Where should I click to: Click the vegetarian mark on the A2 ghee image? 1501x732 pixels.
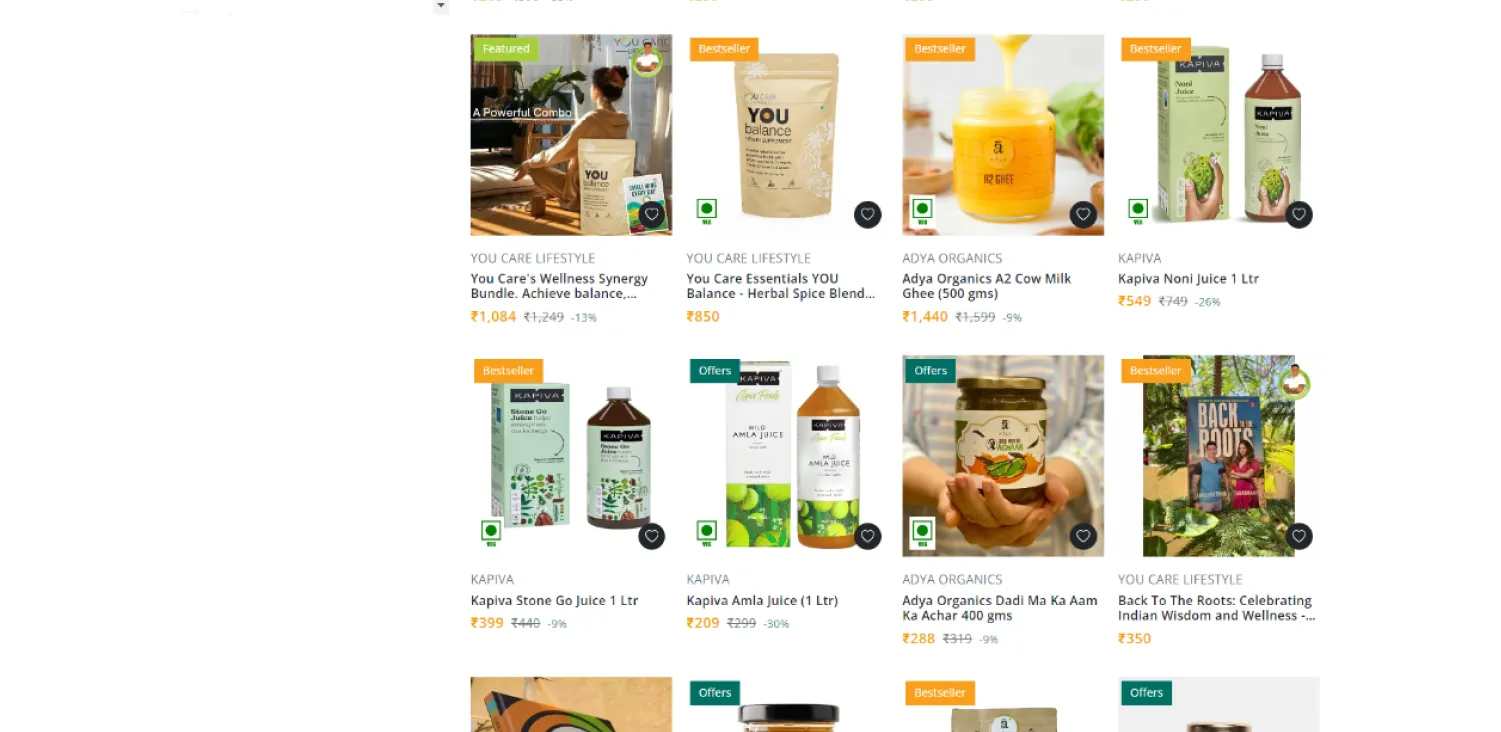(x=922, y=211)
